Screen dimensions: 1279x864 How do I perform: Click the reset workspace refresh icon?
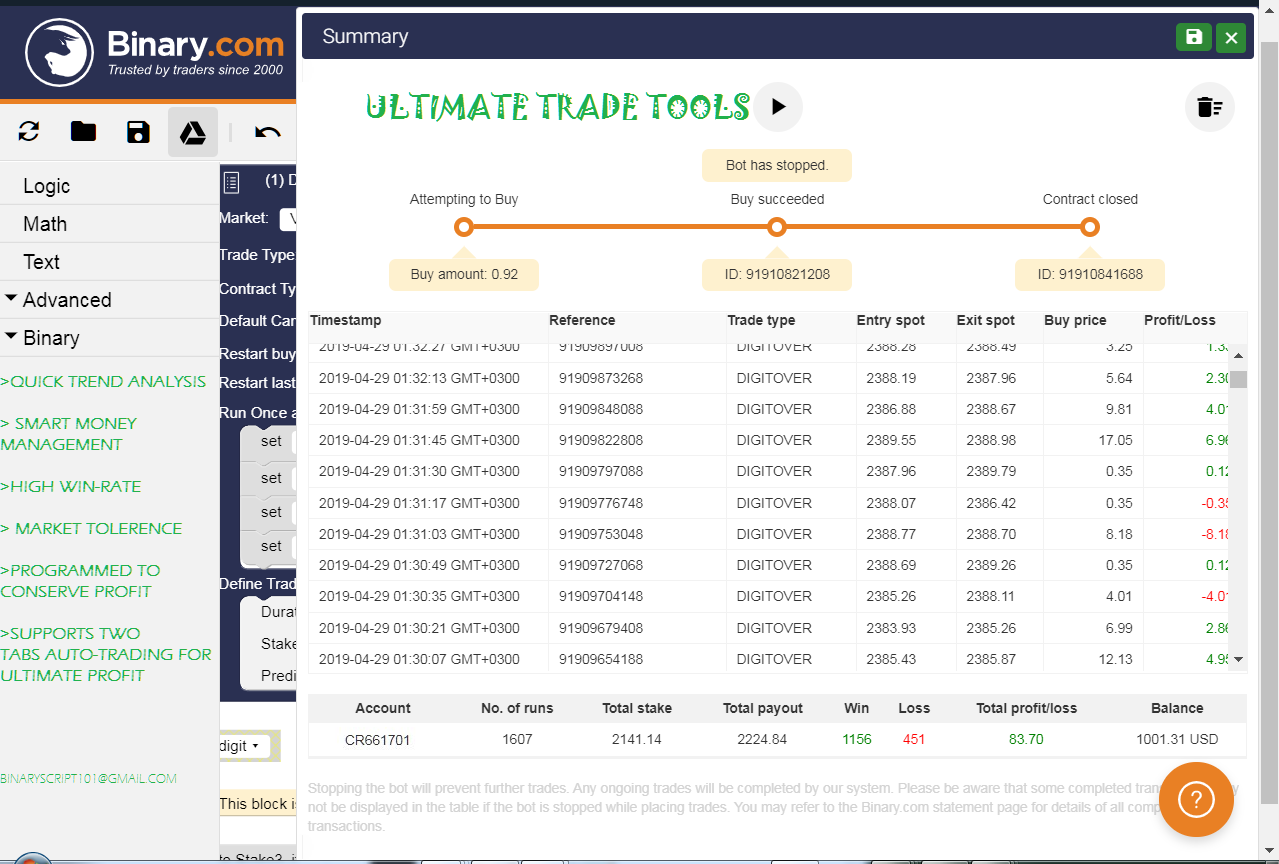[x=28, y=131]
